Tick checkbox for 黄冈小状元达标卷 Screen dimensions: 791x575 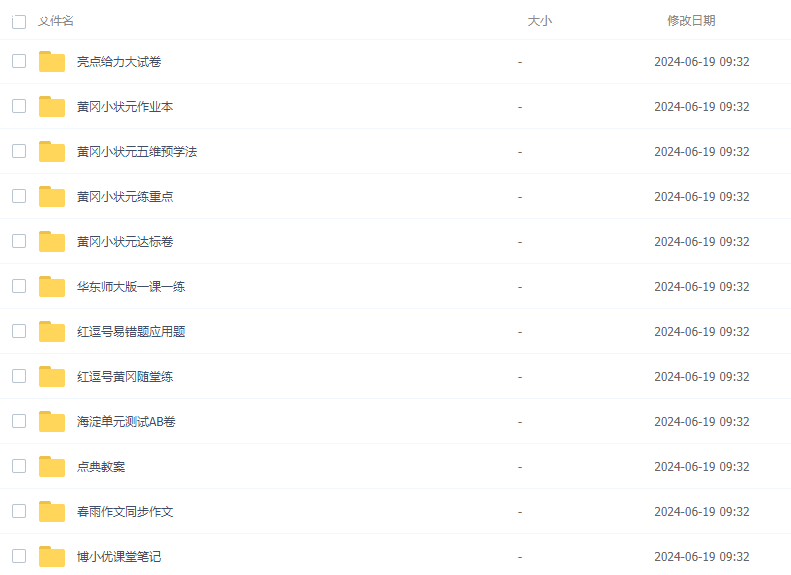pyautogui.click(x=19, y=241)
